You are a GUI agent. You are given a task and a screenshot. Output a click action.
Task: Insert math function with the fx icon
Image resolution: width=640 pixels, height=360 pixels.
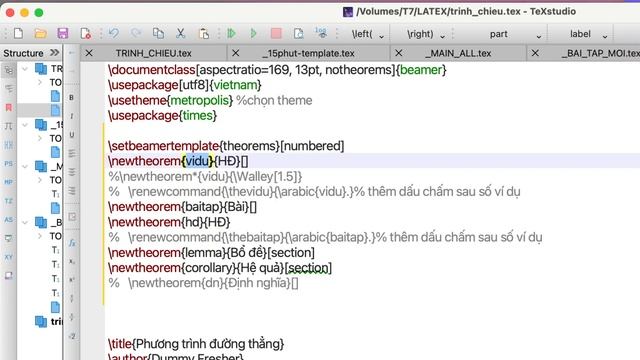[72, 243]
